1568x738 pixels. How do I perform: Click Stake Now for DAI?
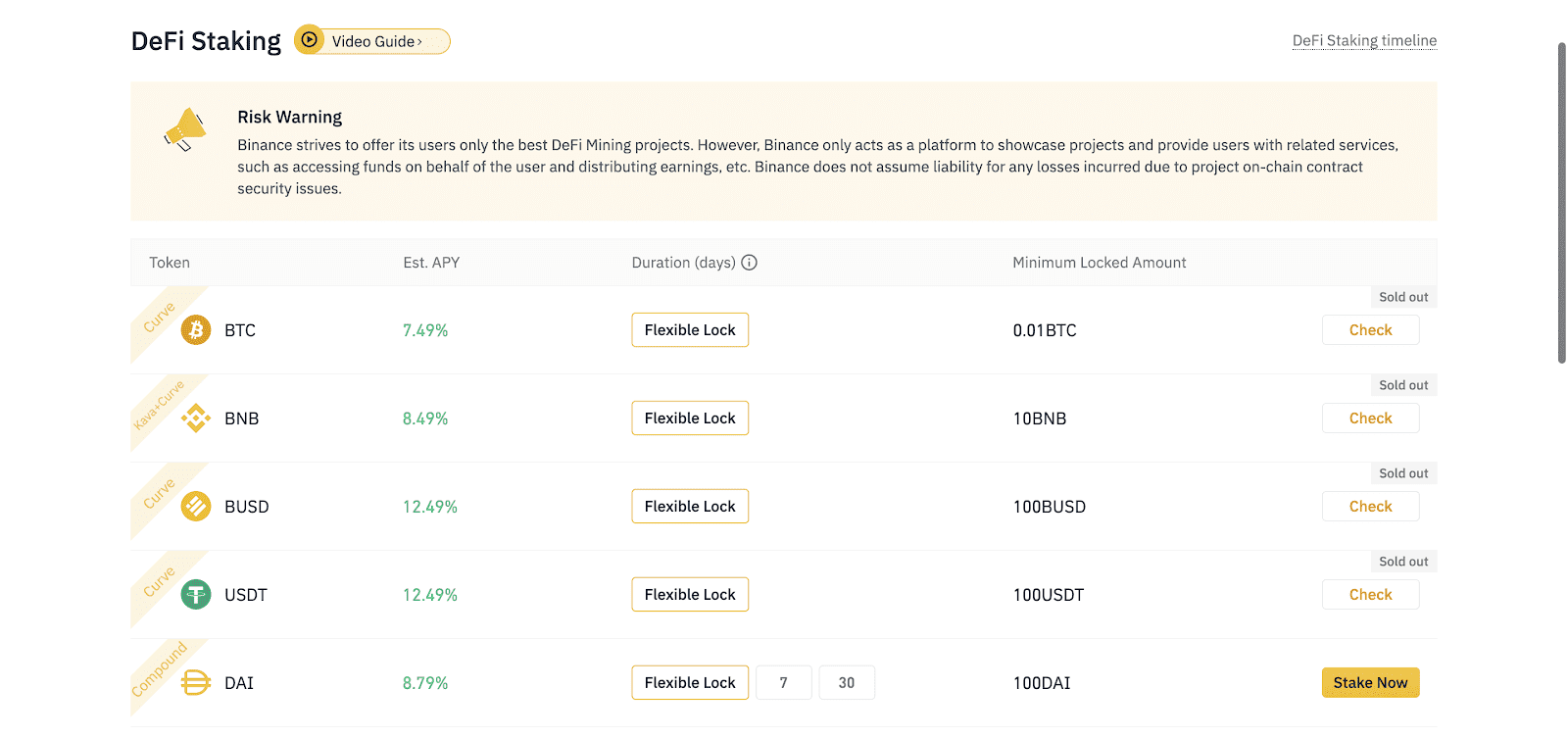click(x=1370, y=683)
